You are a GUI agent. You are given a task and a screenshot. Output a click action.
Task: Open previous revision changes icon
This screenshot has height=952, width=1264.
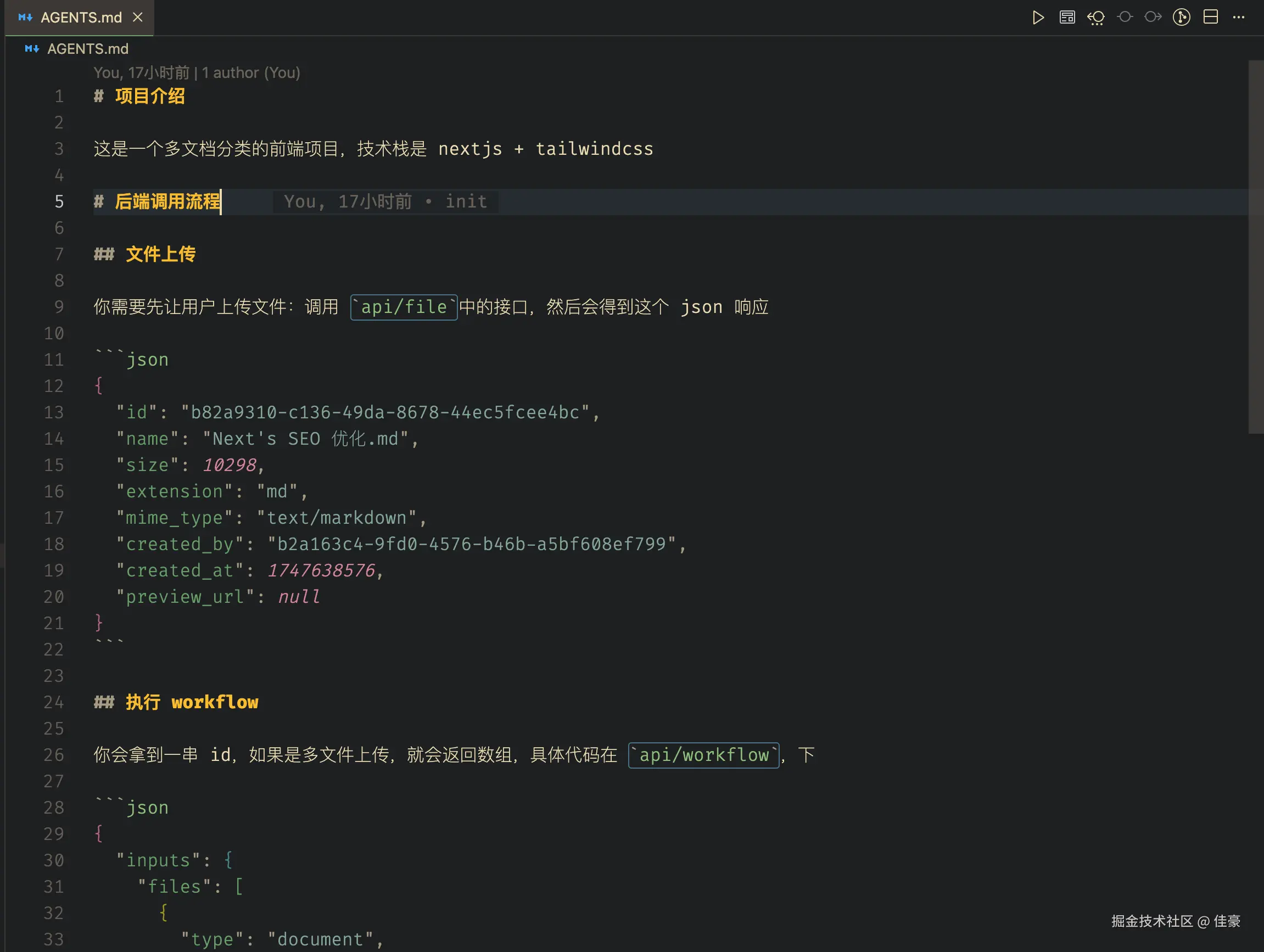[1095, 18]
